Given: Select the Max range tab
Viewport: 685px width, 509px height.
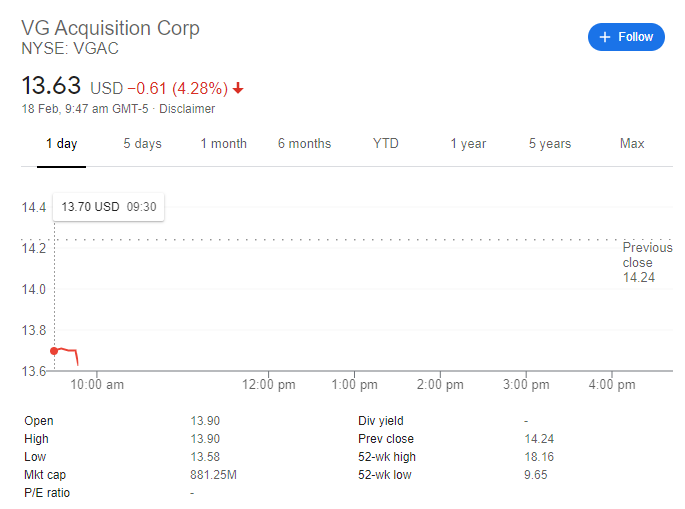Looking at the screenshot, I should click(632, 144).
